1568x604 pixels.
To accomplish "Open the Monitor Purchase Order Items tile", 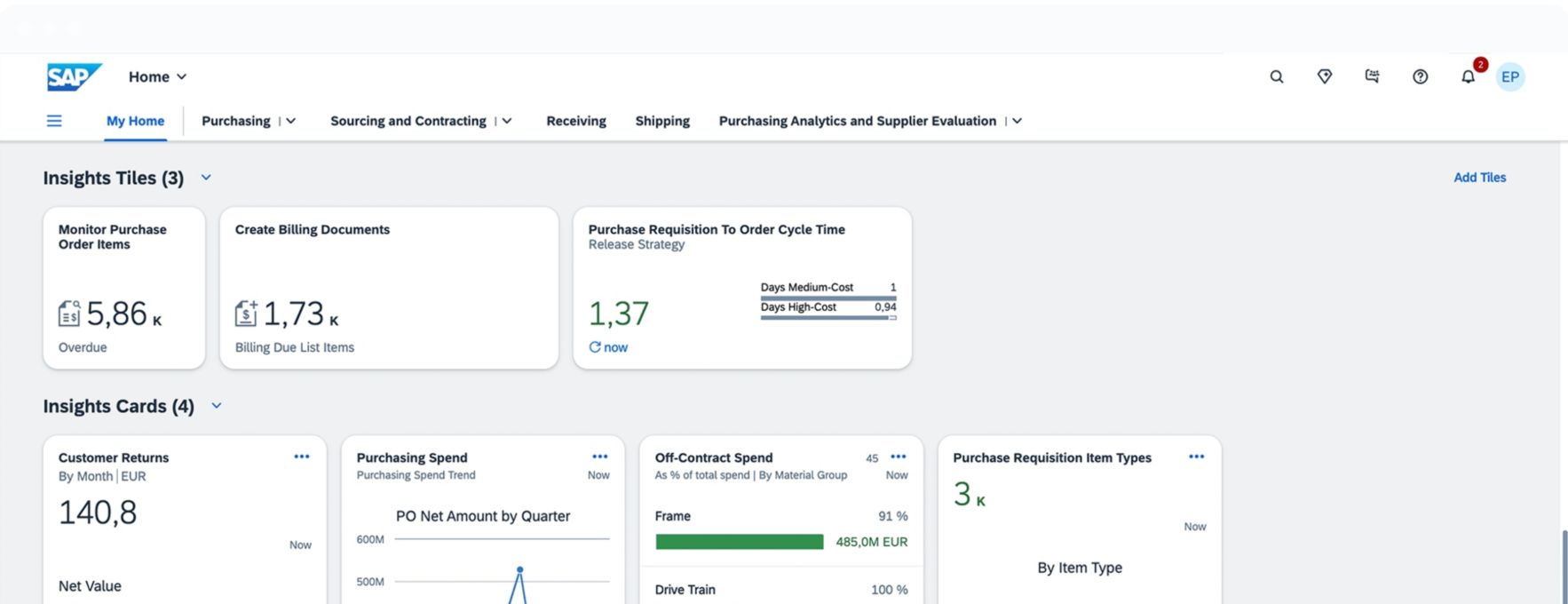I will click(x=124, y=288).
